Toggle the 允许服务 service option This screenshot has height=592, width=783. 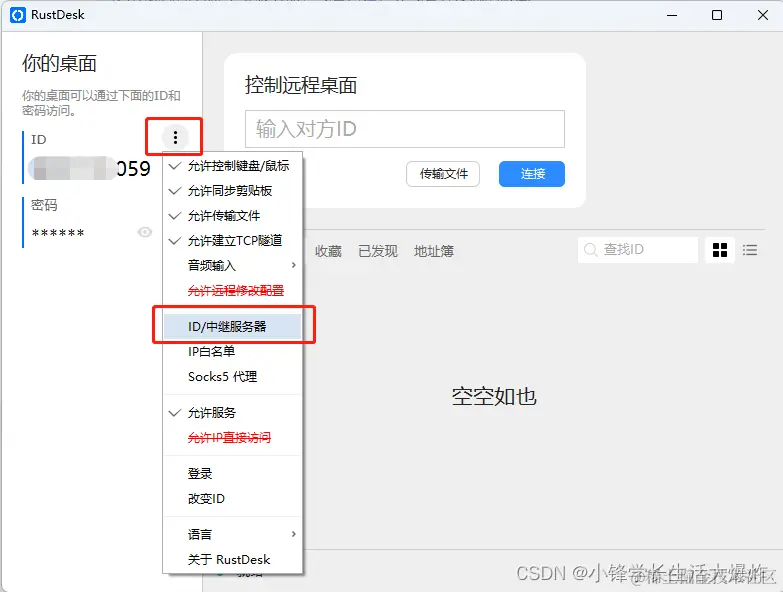pyautogui.click(x=233, y=413)
